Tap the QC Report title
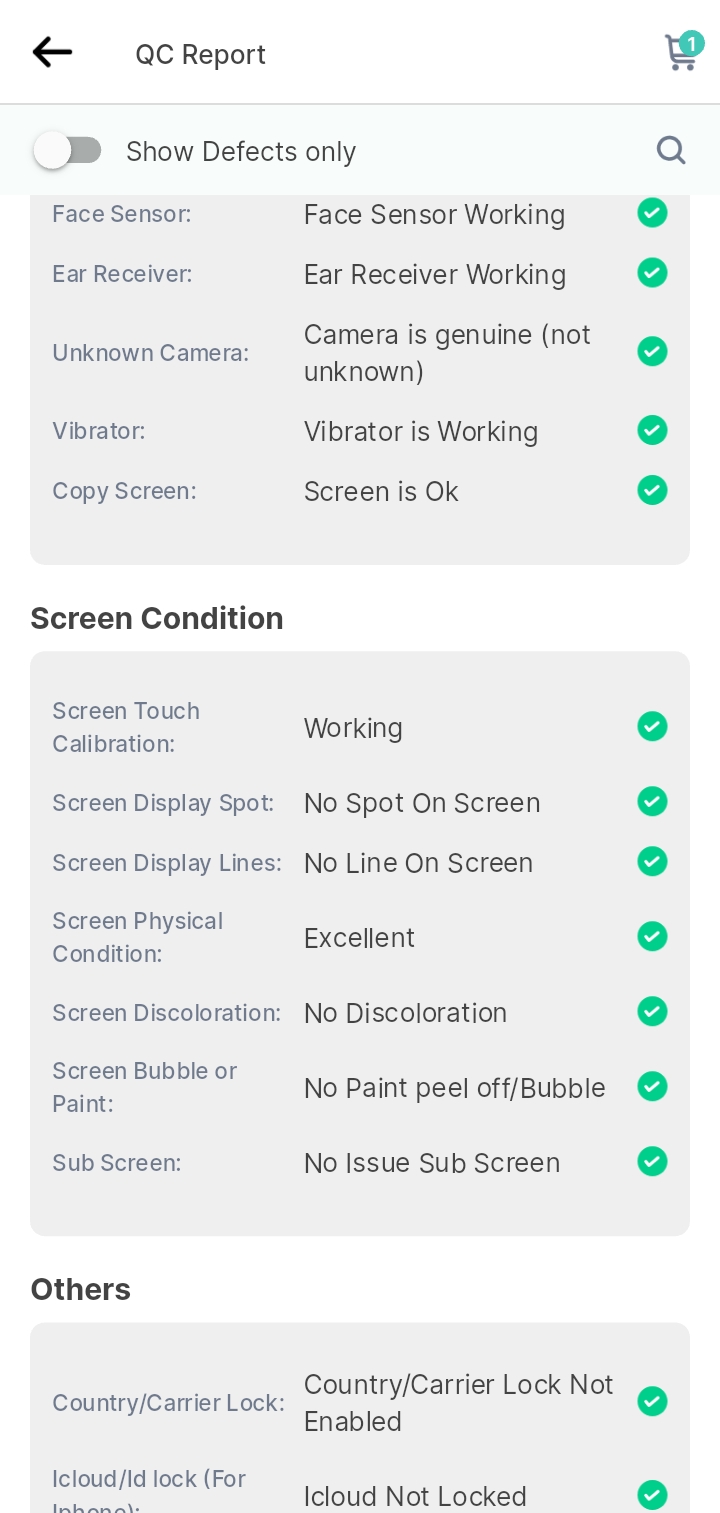The image size is (720, 1513). (x=201, y=54)
